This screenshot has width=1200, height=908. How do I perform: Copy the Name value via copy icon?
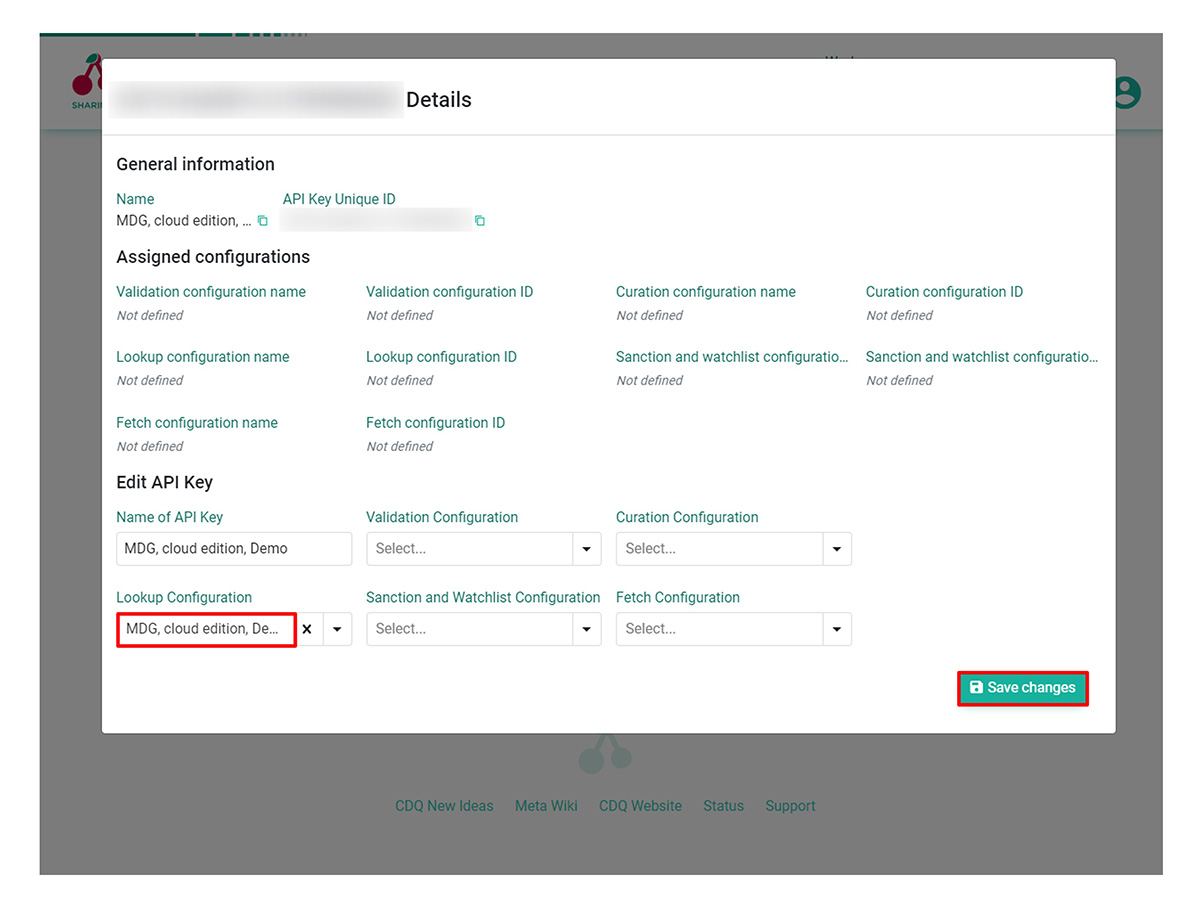pyautogui.click(x=263, y=221)
